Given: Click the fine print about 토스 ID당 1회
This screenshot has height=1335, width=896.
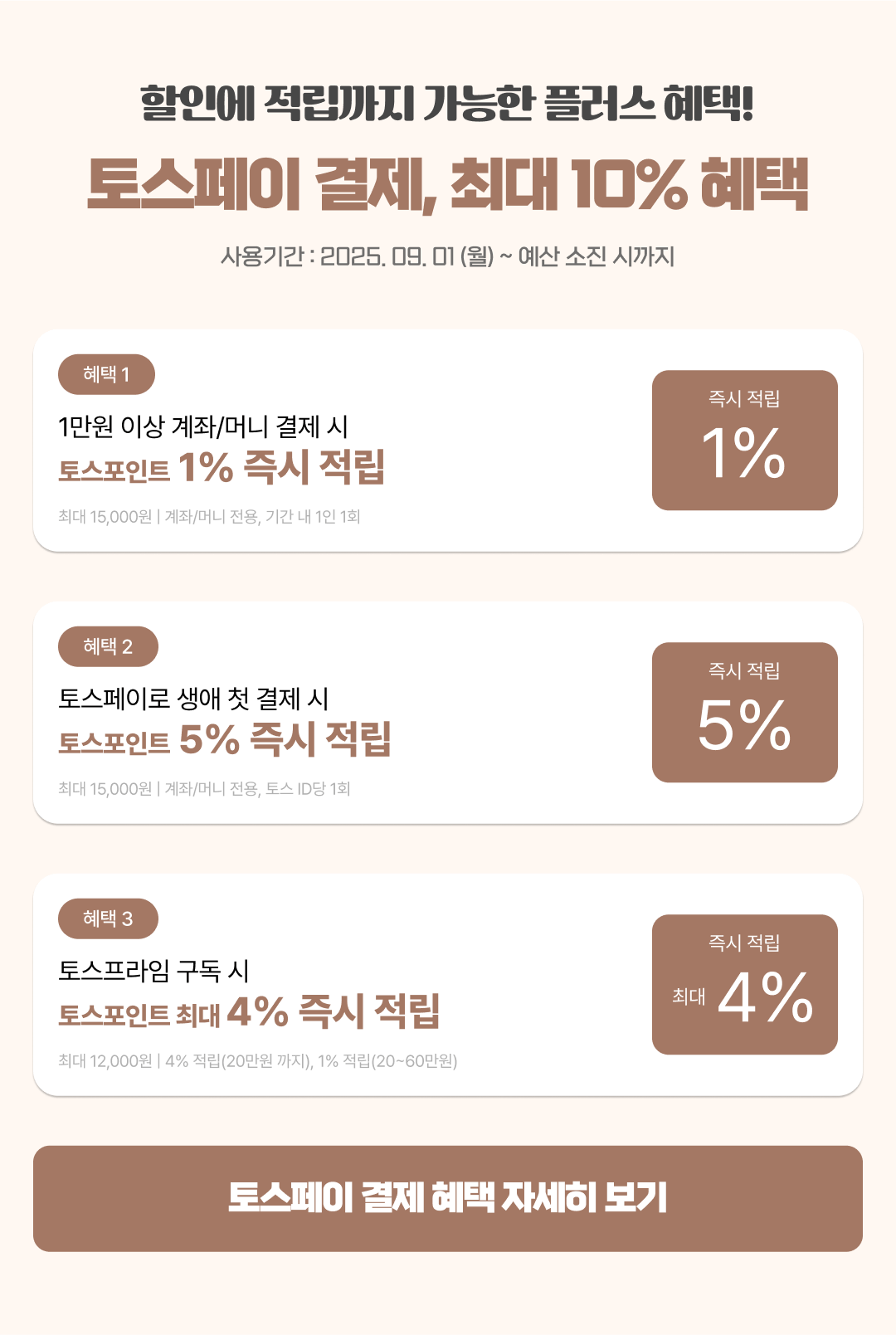Looking at the screenshot, I should [204, 788].
